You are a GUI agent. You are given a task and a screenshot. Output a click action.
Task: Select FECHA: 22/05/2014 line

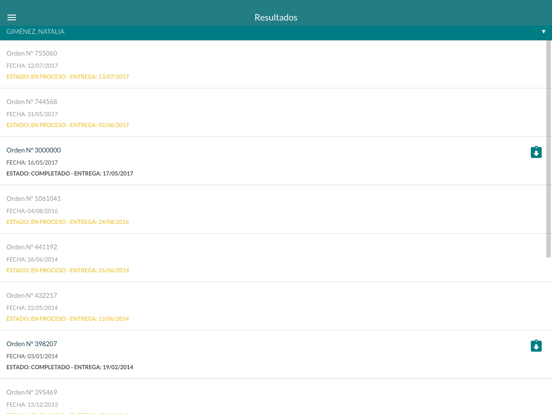[x=32, y=308]
